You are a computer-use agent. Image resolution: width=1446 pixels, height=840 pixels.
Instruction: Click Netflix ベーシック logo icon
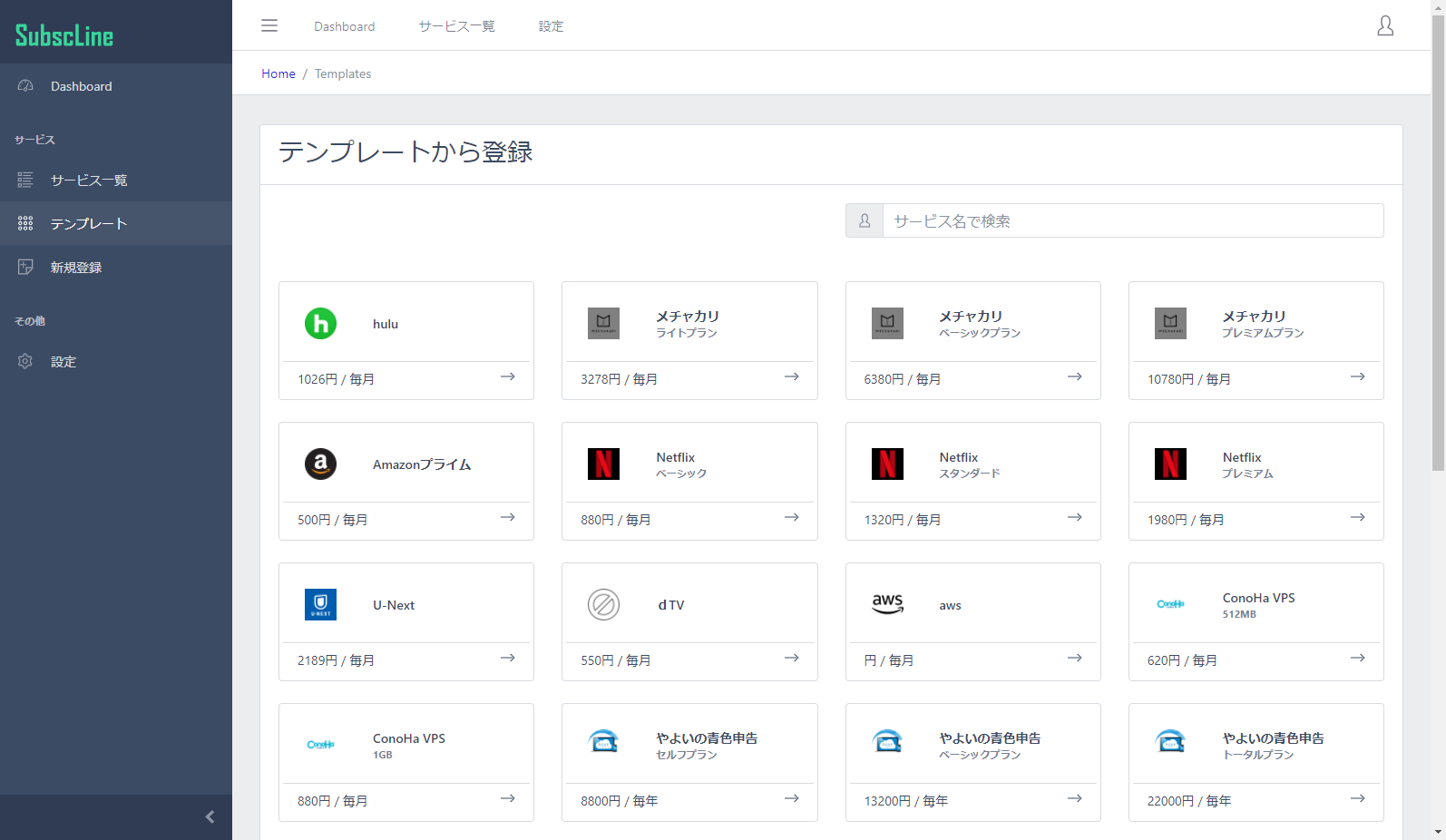pyautogui.click(x=603, y=464)
